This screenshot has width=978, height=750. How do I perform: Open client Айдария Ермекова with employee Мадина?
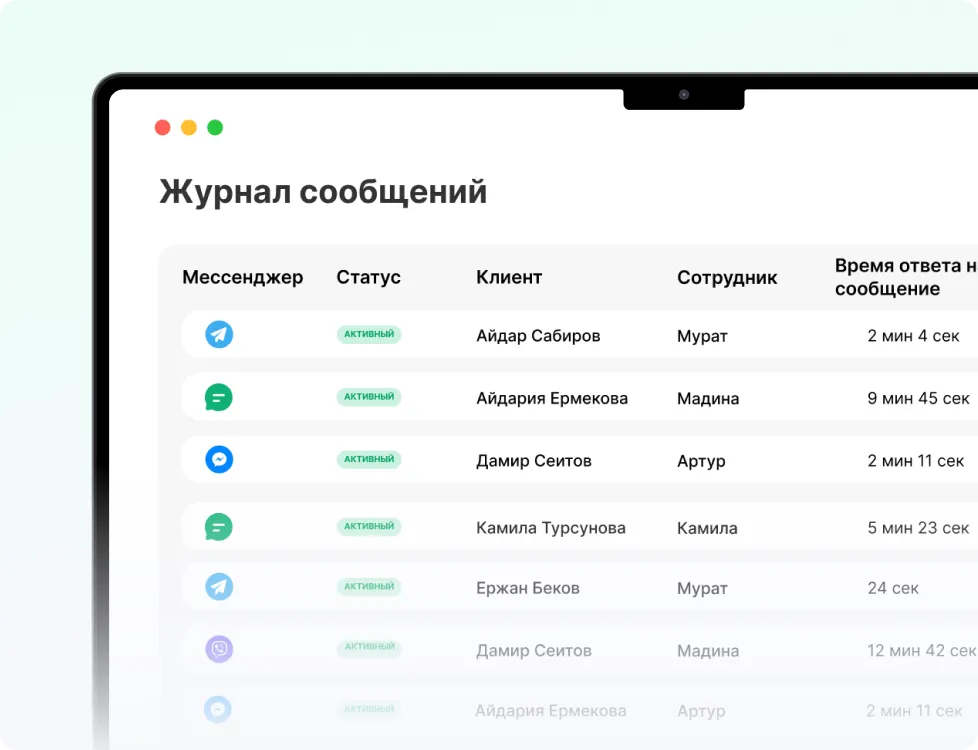coord(552,398)
